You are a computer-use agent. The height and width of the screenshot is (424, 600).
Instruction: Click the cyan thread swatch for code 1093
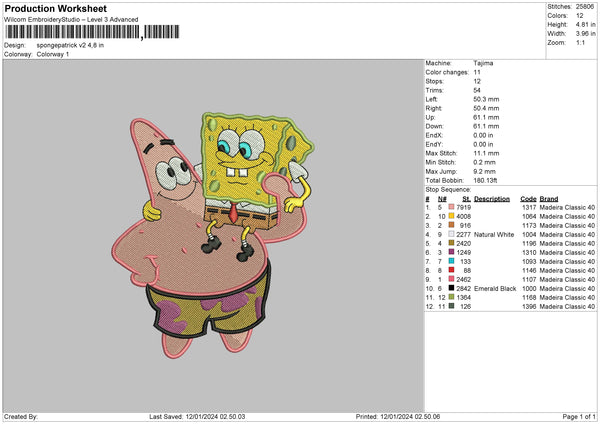coord(451,261)
